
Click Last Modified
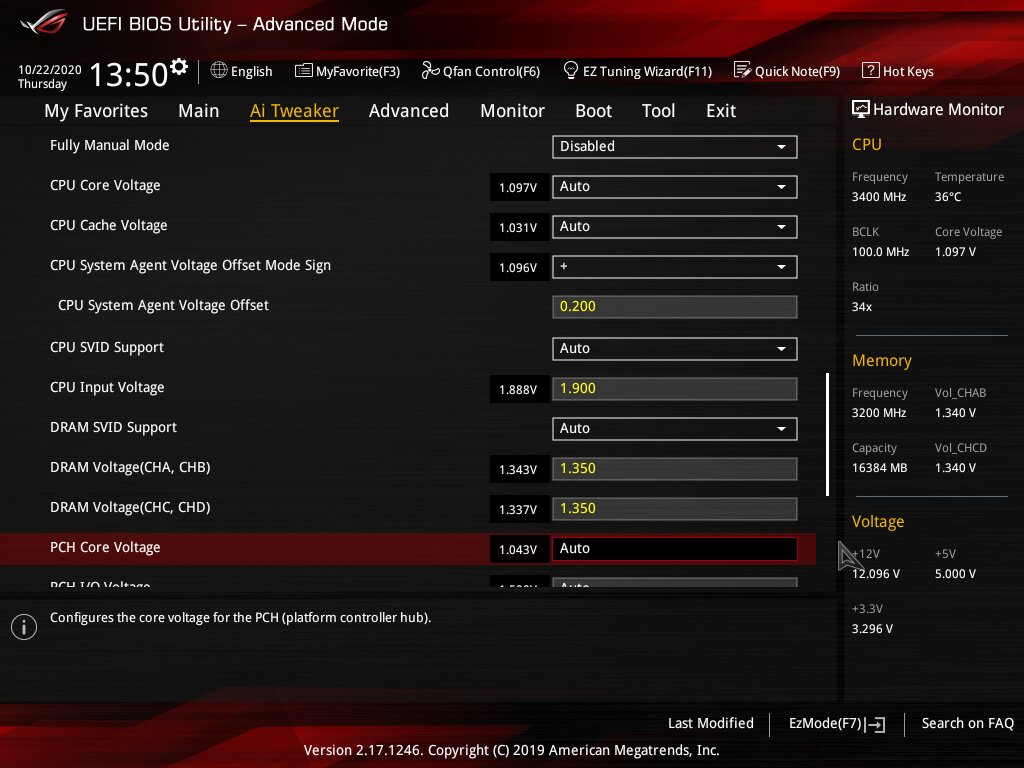coord(711,723)
